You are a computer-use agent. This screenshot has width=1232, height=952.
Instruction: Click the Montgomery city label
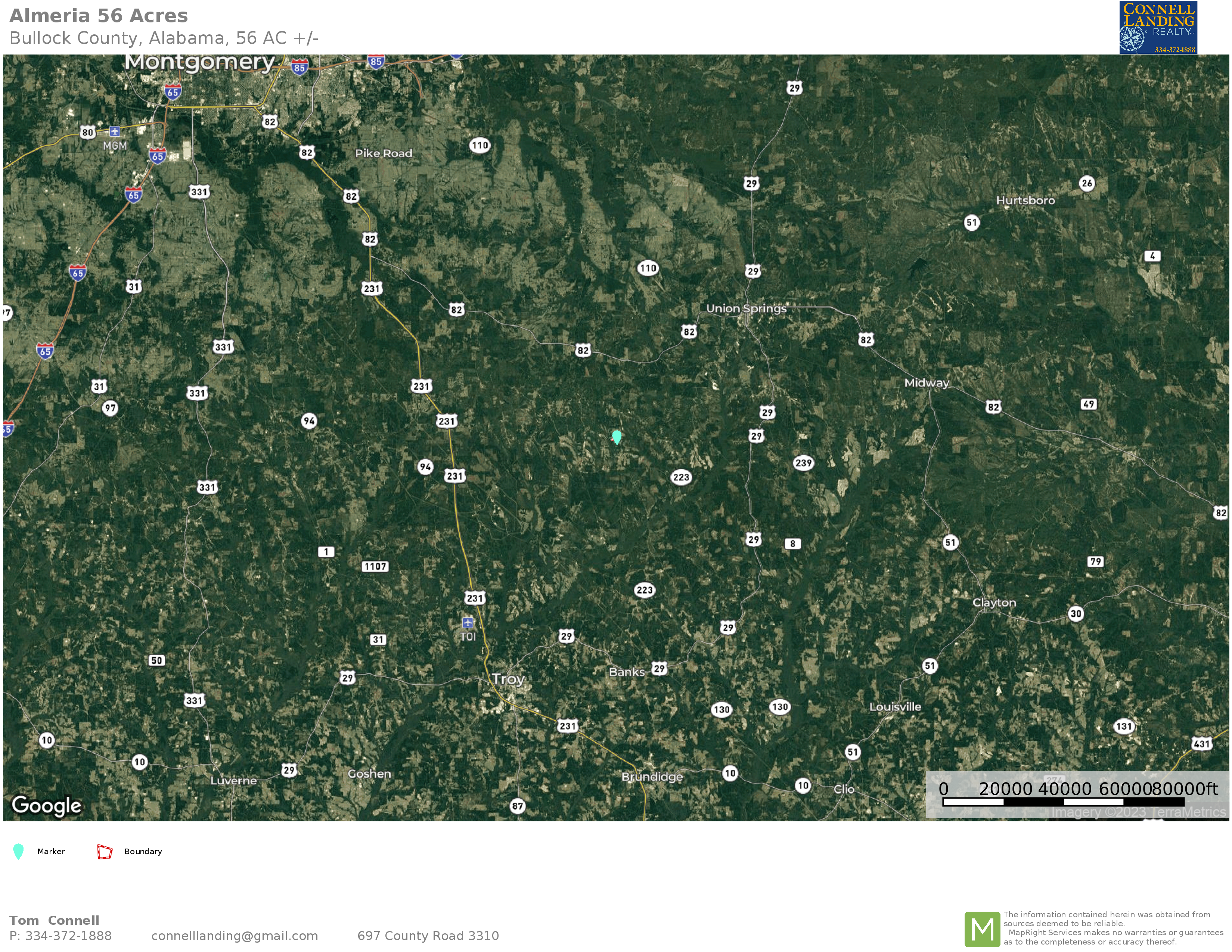tap(200, 62)
